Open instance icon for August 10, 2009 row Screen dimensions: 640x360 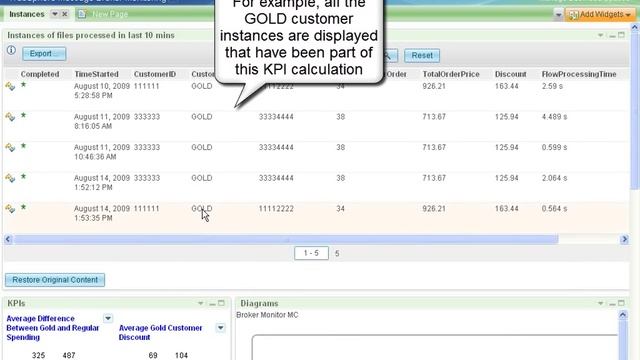click(10, 87)
